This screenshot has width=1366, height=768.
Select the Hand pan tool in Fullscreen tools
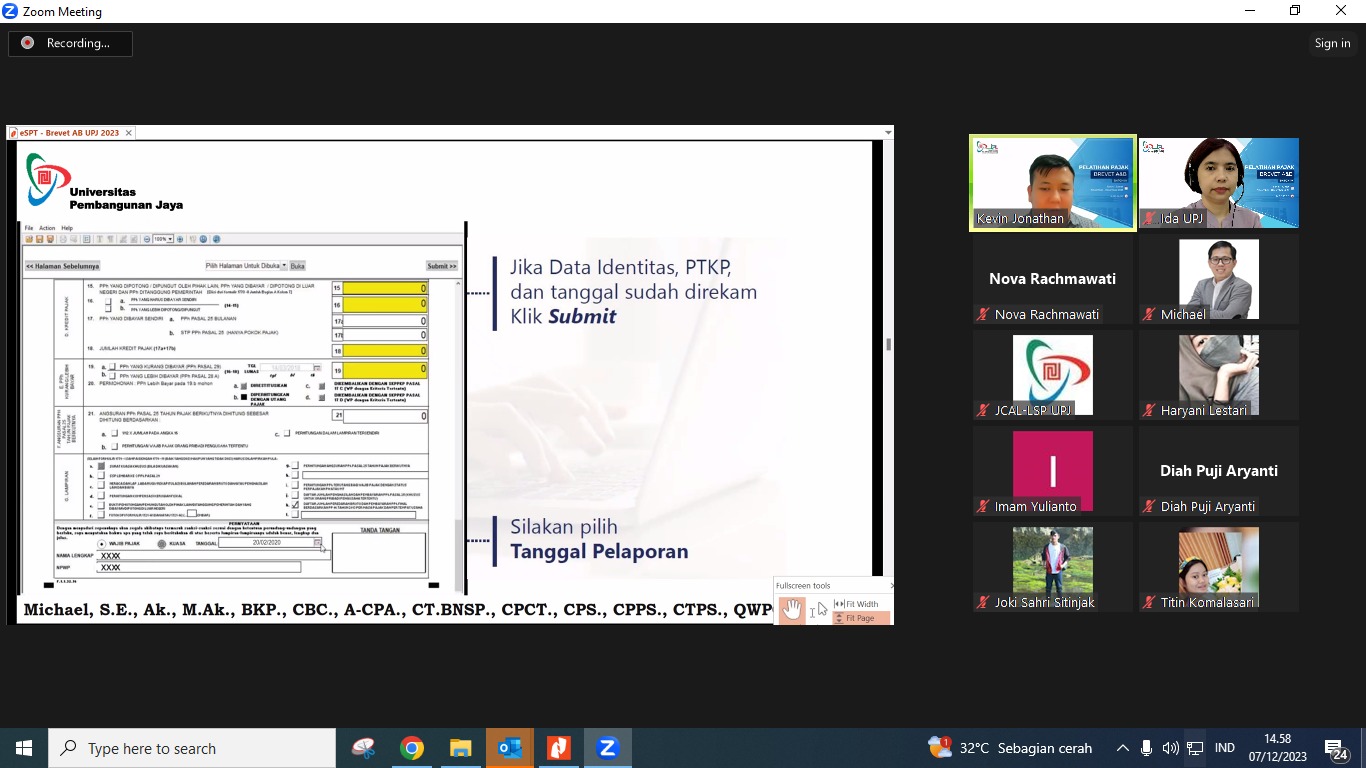(792, 610)
